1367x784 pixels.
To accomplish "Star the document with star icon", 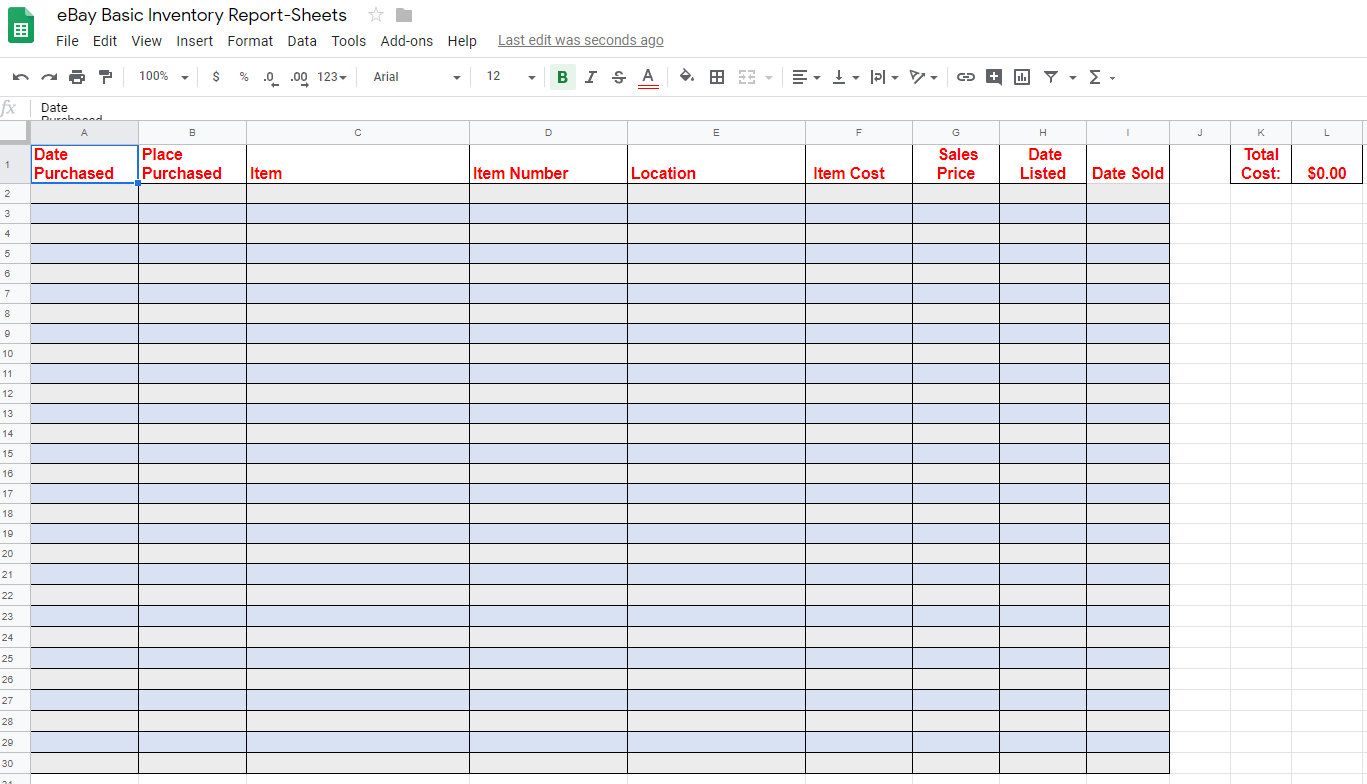I will pyautogui.click(x=376, y=15).
